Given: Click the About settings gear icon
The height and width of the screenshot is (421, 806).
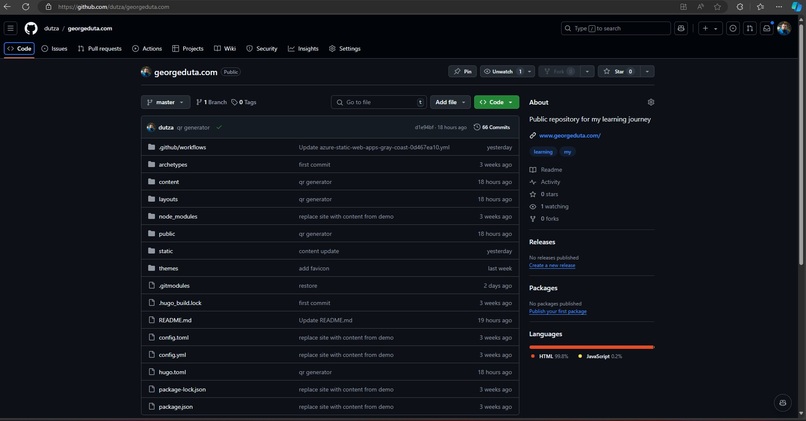Looking at the screenshot, I should [x=651, y=102].
